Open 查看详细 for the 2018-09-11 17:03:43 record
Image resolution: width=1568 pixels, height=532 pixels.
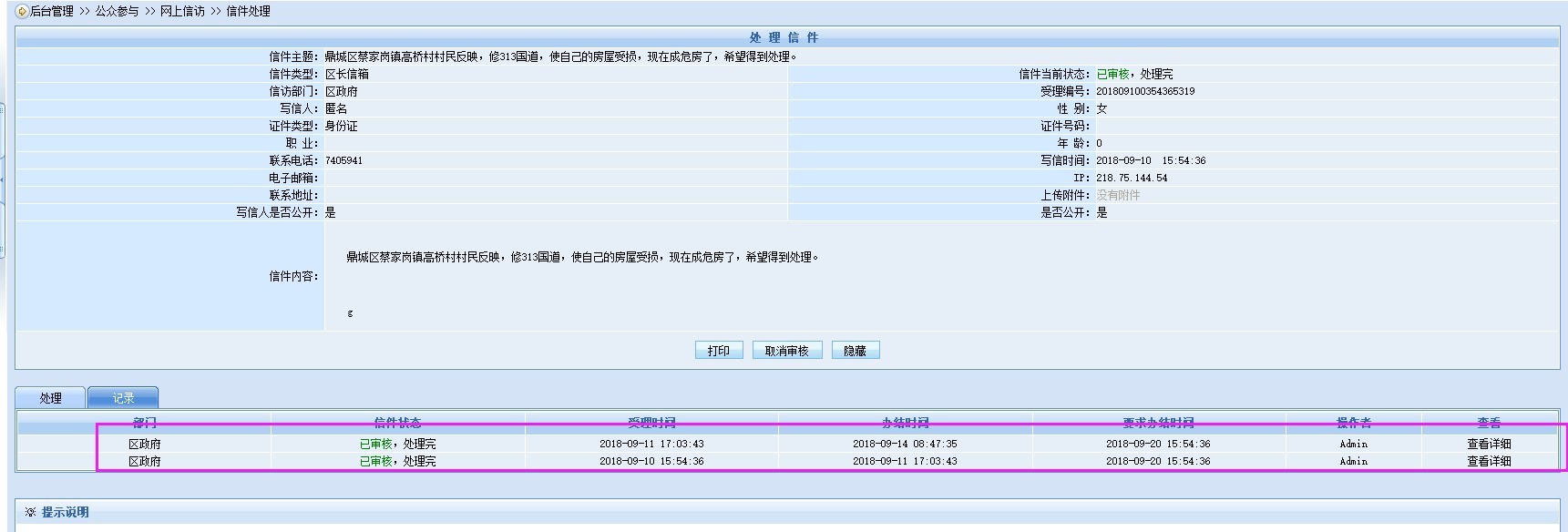1488,444
